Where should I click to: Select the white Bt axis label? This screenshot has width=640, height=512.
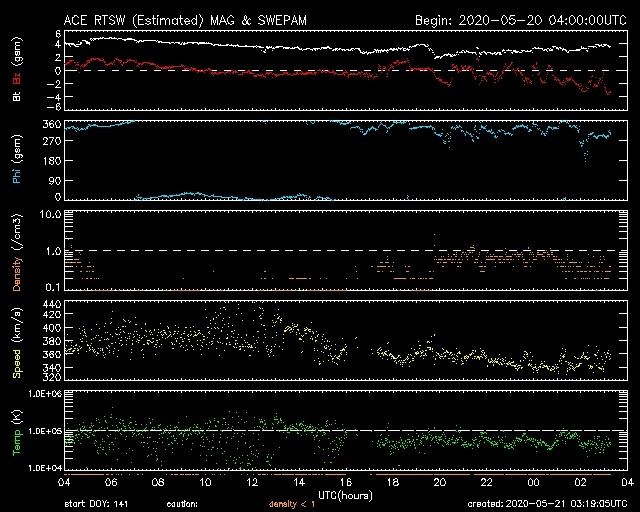pos(15,96)
